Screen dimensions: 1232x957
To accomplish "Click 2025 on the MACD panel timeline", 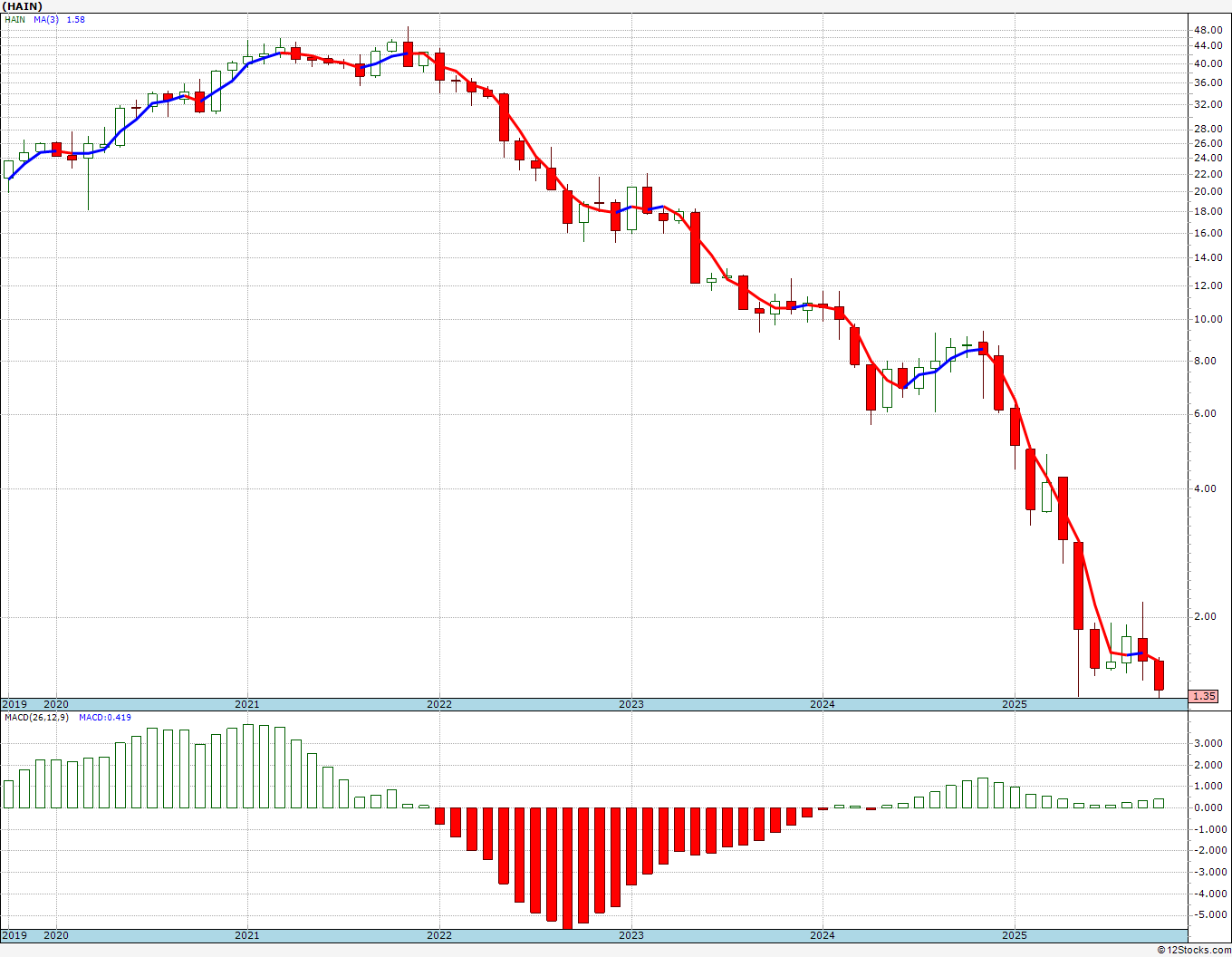I will pos(1015,935).
